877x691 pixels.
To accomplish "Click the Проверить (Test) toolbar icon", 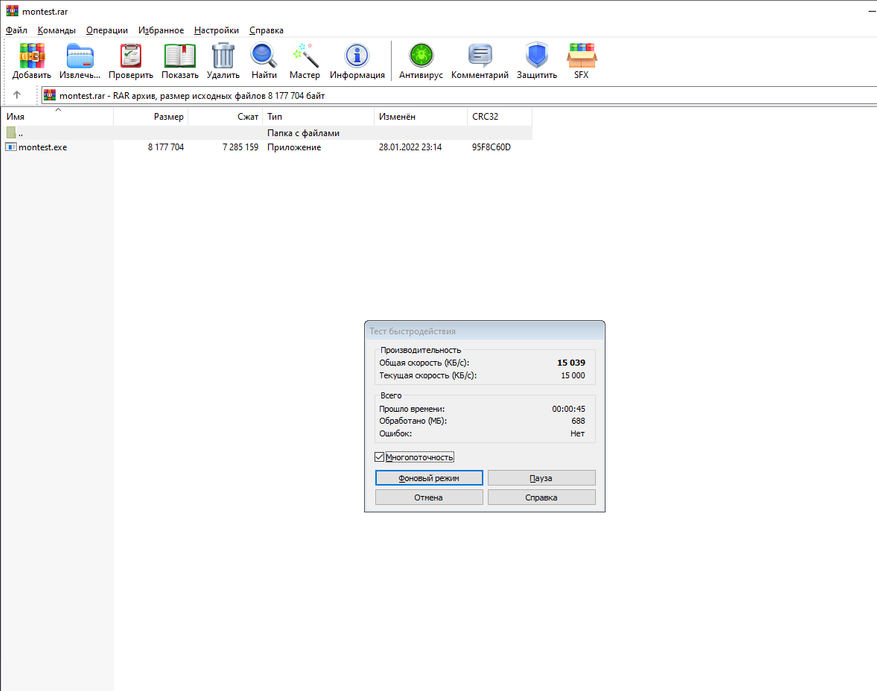I will click(131, 55).
